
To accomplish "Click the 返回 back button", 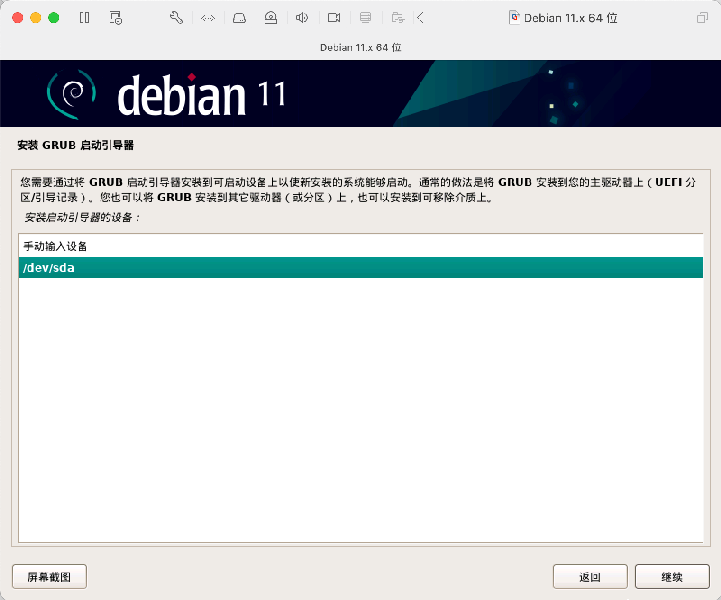I will pyautogui.click(x=590, y=577).
